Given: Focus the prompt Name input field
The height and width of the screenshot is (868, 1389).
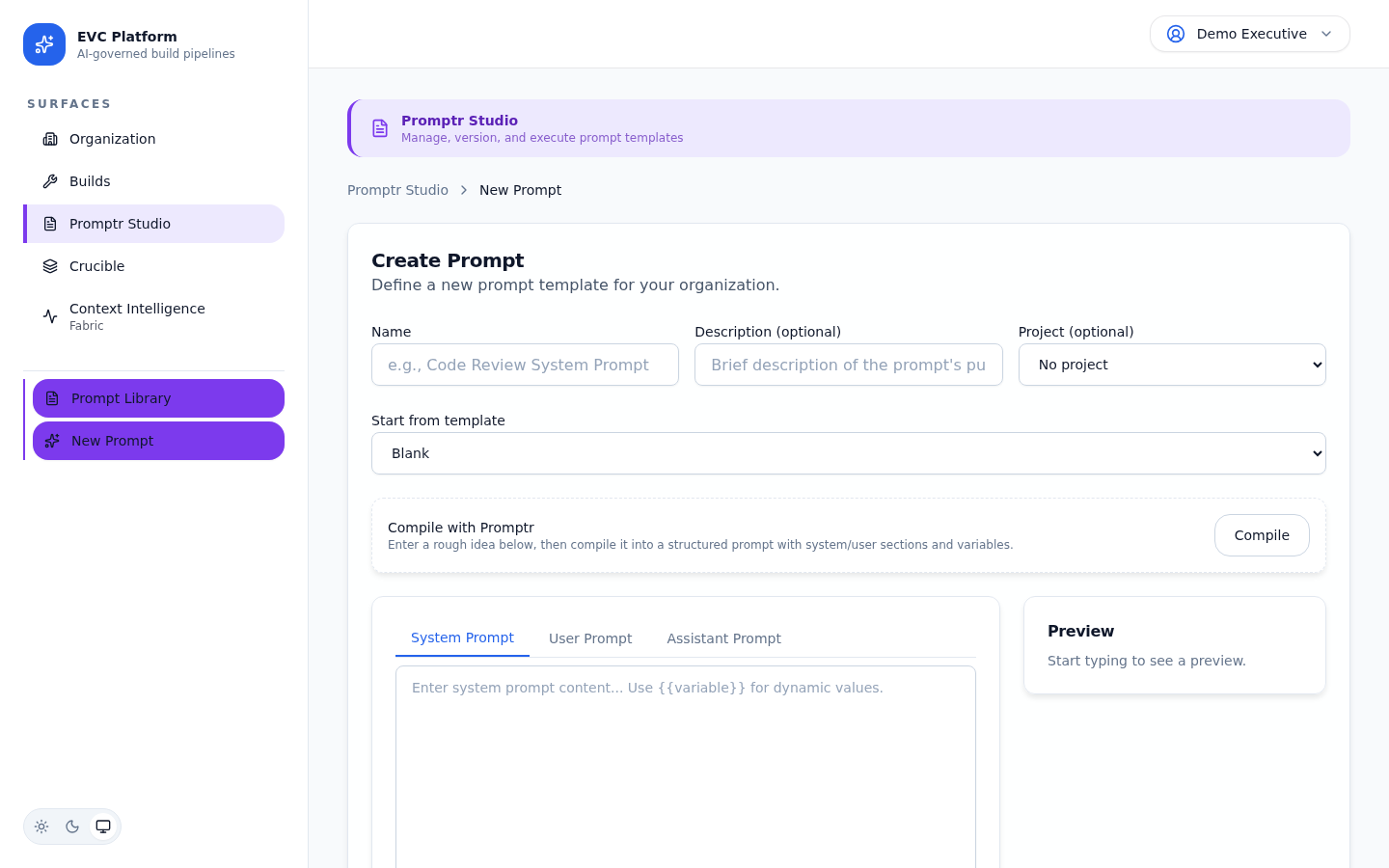Looking at the screenshot, I should point(525,365).
